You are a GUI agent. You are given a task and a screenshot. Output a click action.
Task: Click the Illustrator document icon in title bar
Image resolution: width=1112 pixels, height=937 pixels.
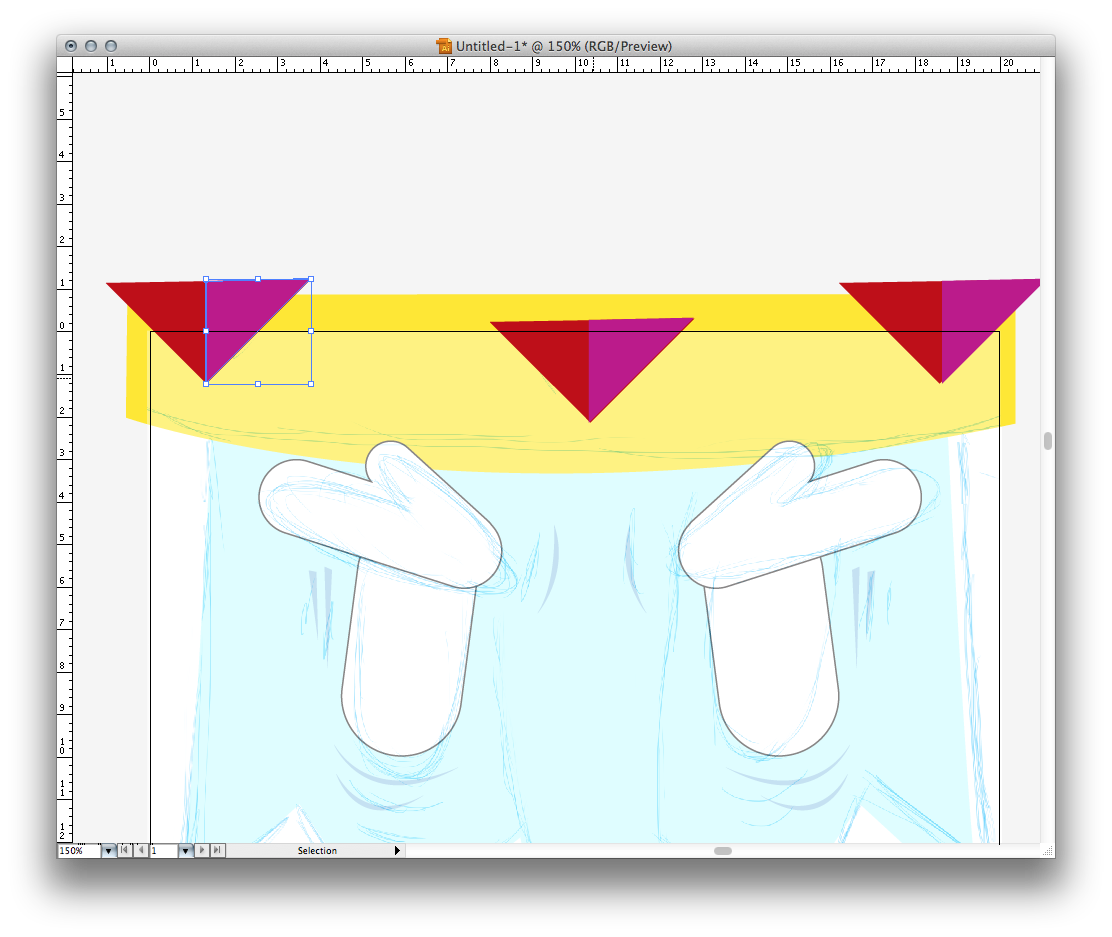444,46
